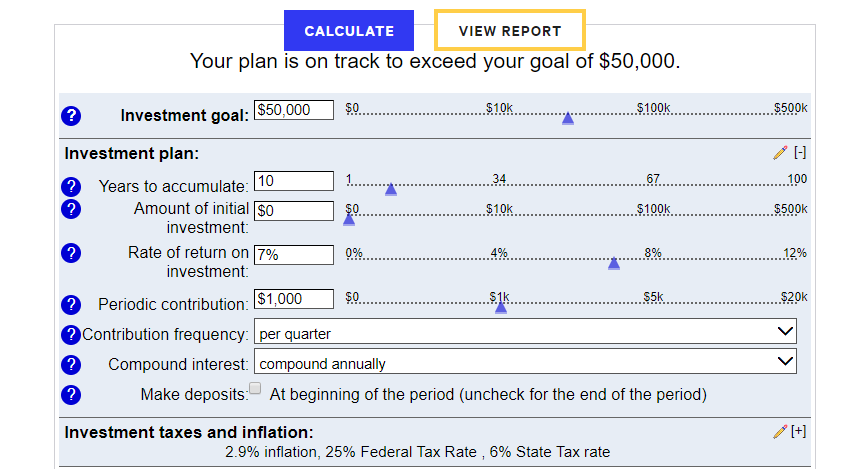Click the help icon beside Make deposits

[71, 394]
